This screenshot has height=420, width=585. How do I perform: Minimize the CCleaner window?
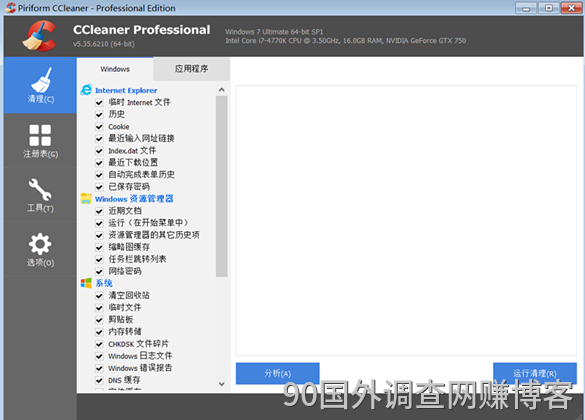pyautogui.click(x=526, y=8)
